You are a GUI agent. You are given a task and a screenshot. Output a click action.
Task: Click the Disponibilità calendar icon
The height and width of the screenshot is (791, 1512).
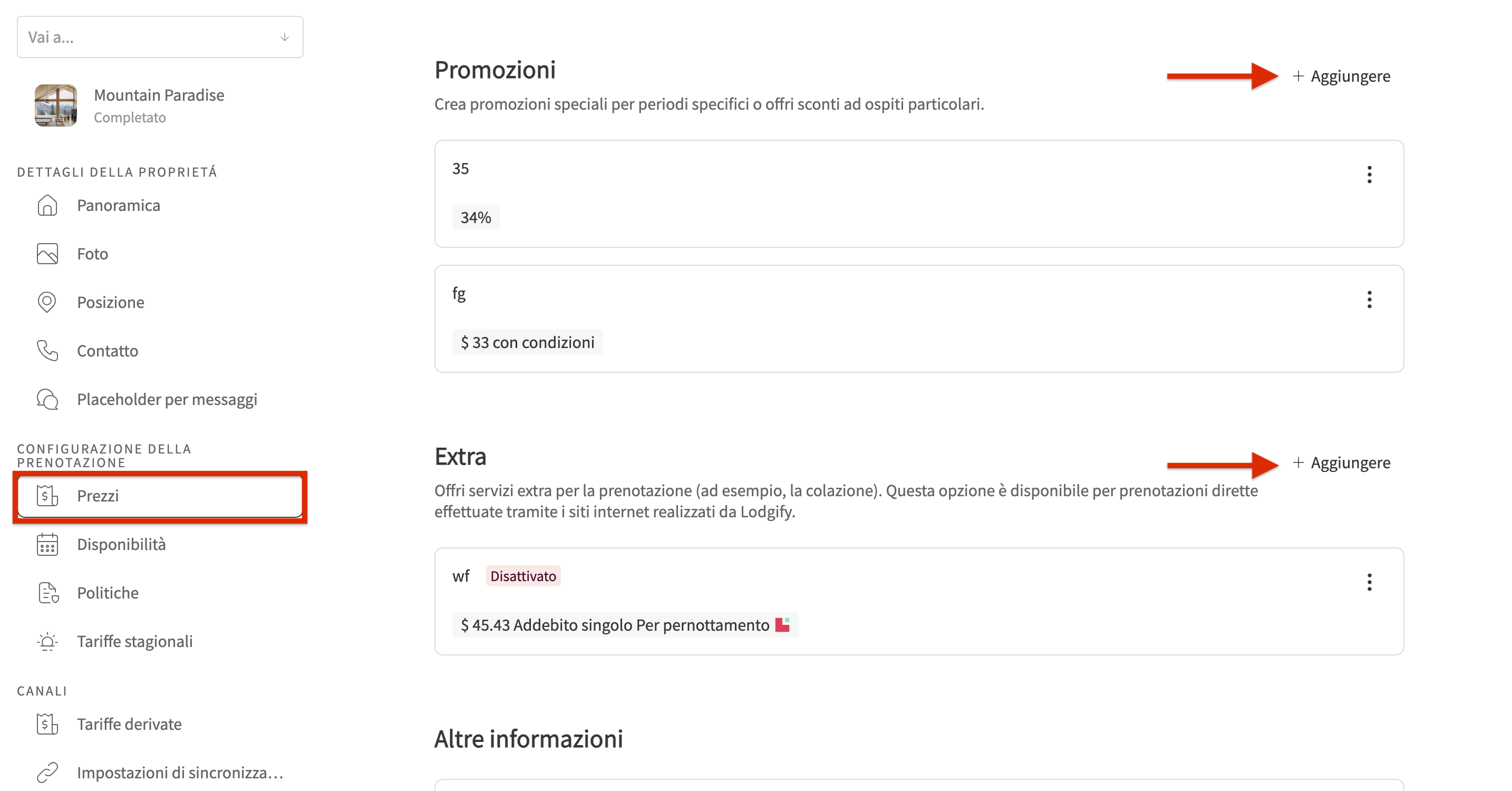(47, 544)
